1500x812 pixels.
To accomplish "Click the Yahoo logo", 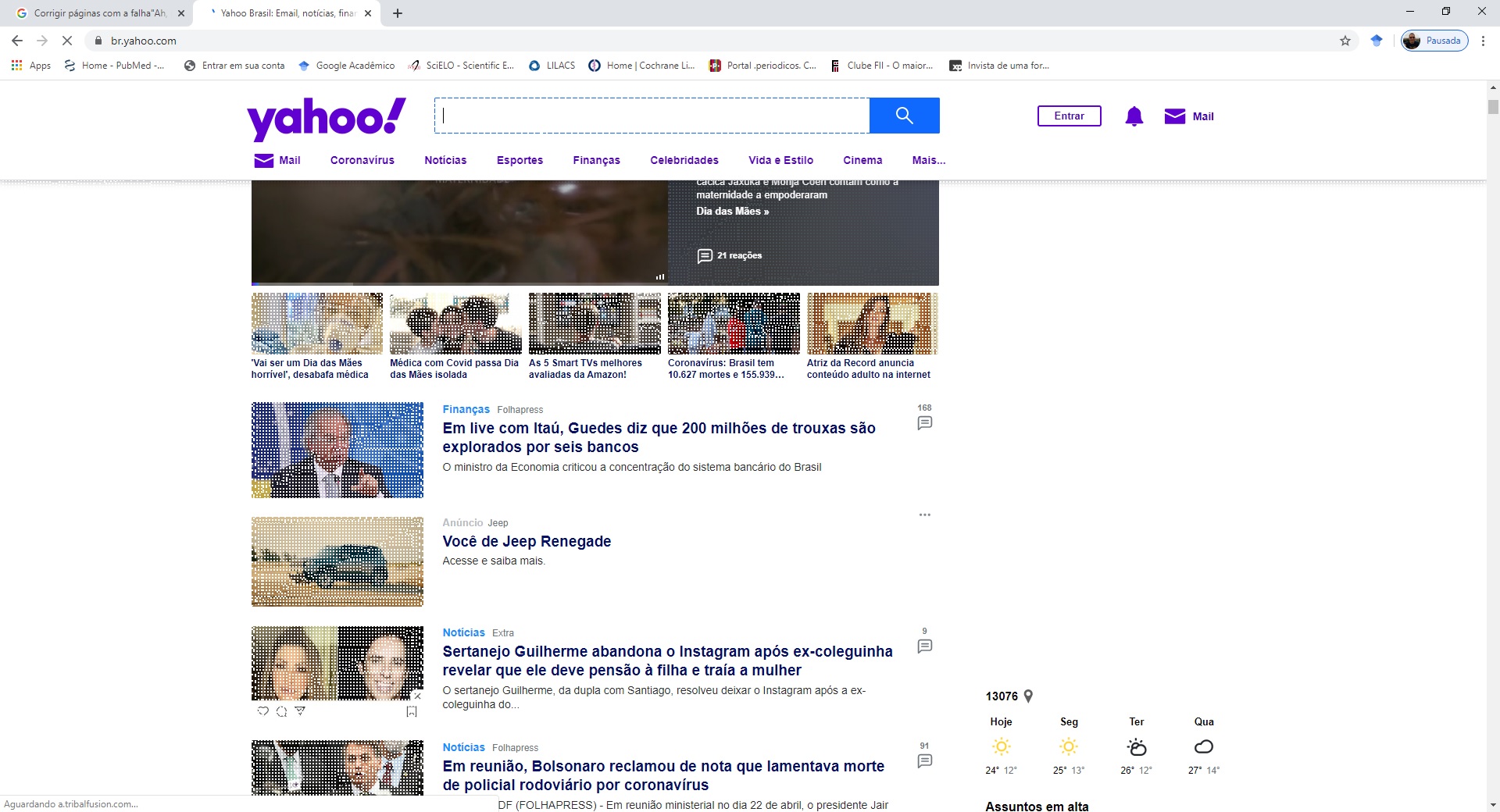I will pos(327,119).
